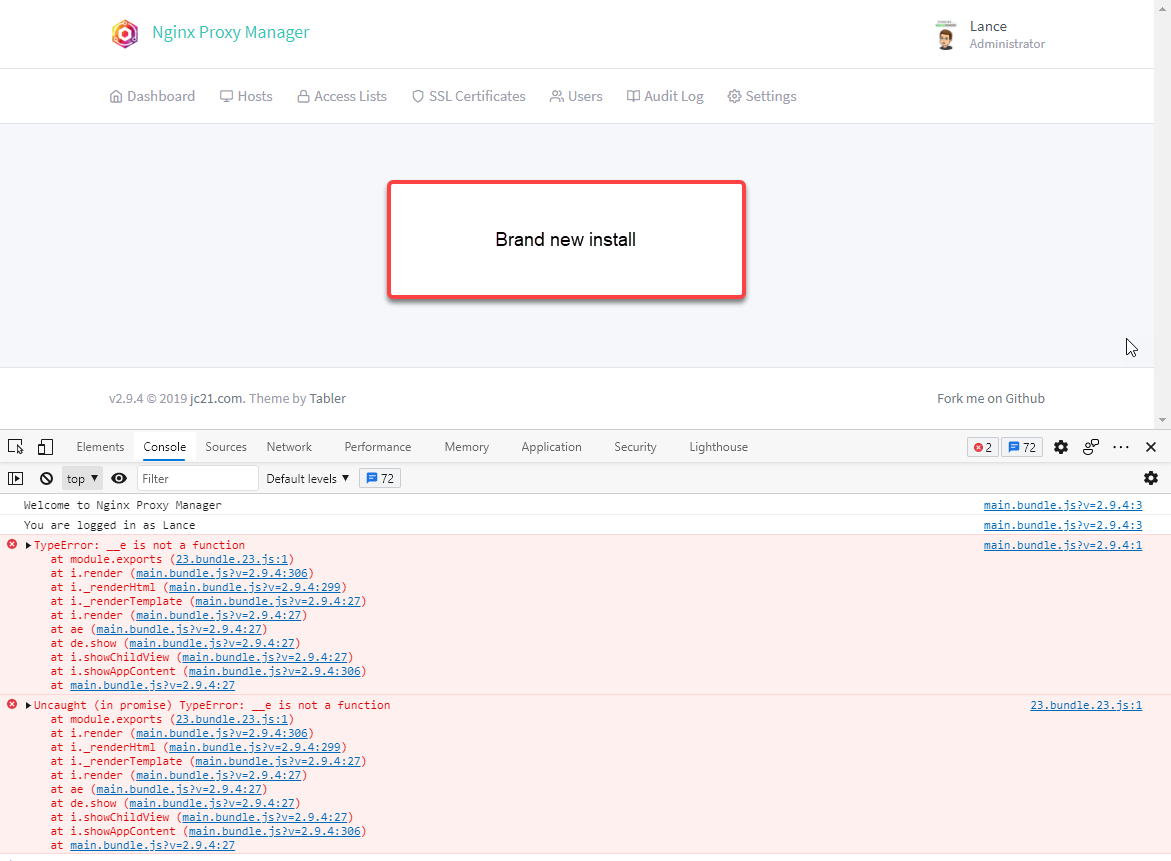Switch to the Lighthouse tab
Viewport: 1171px width, 861px height.
point(718,447)
